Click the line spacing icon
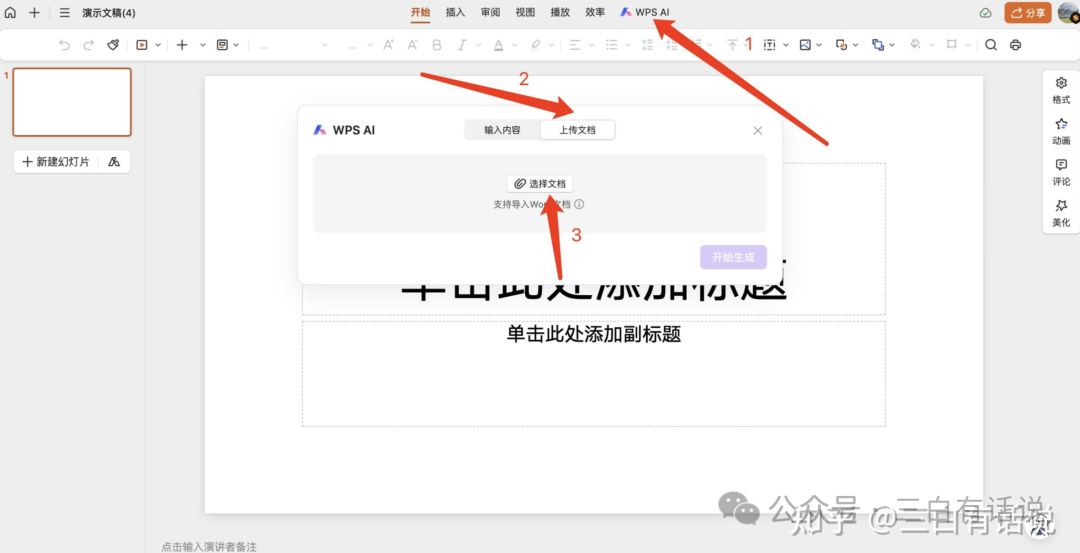 (647, 45)
